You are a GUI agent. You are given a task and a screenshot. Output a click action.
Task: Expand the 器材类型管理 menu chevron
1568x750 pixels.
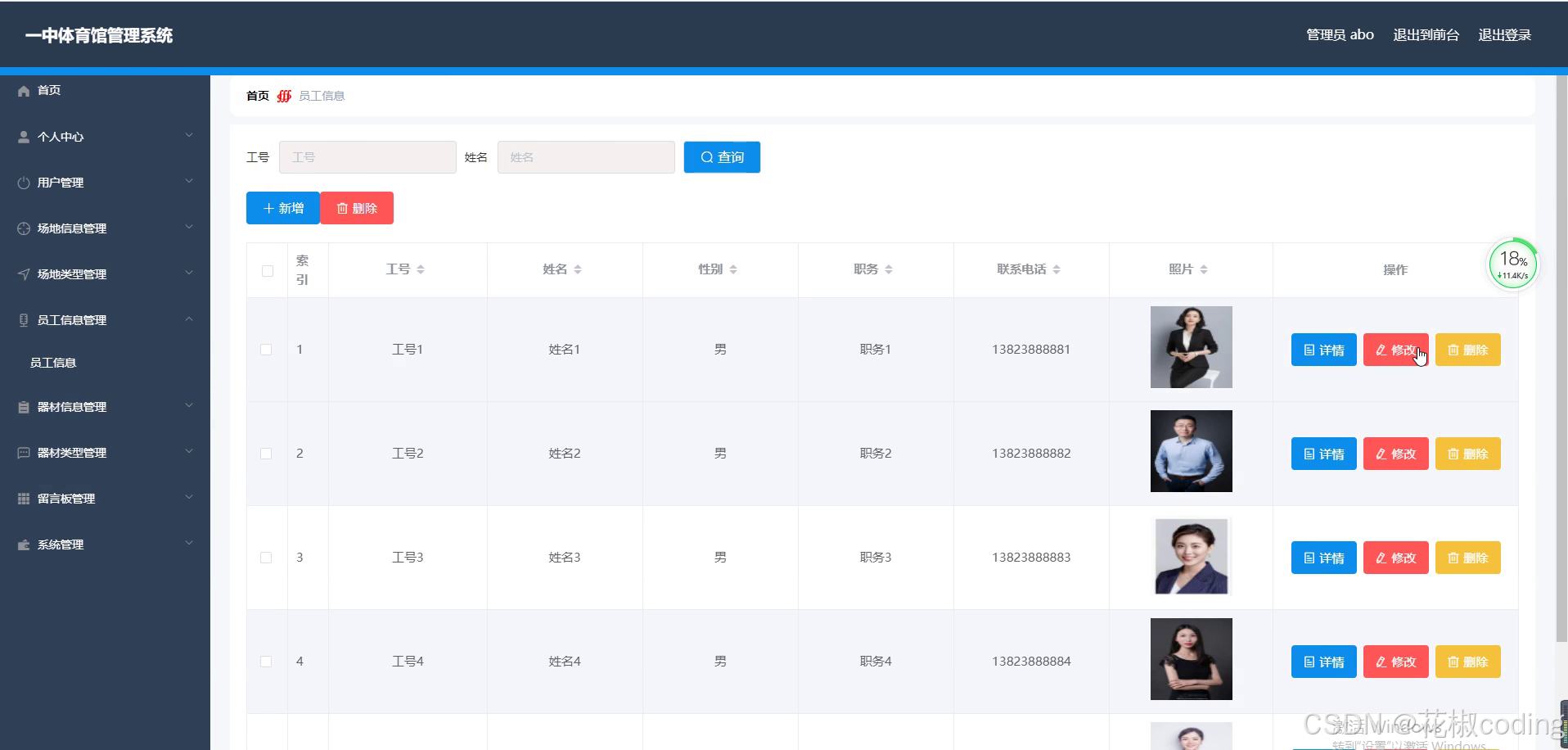tap(189, 451)
